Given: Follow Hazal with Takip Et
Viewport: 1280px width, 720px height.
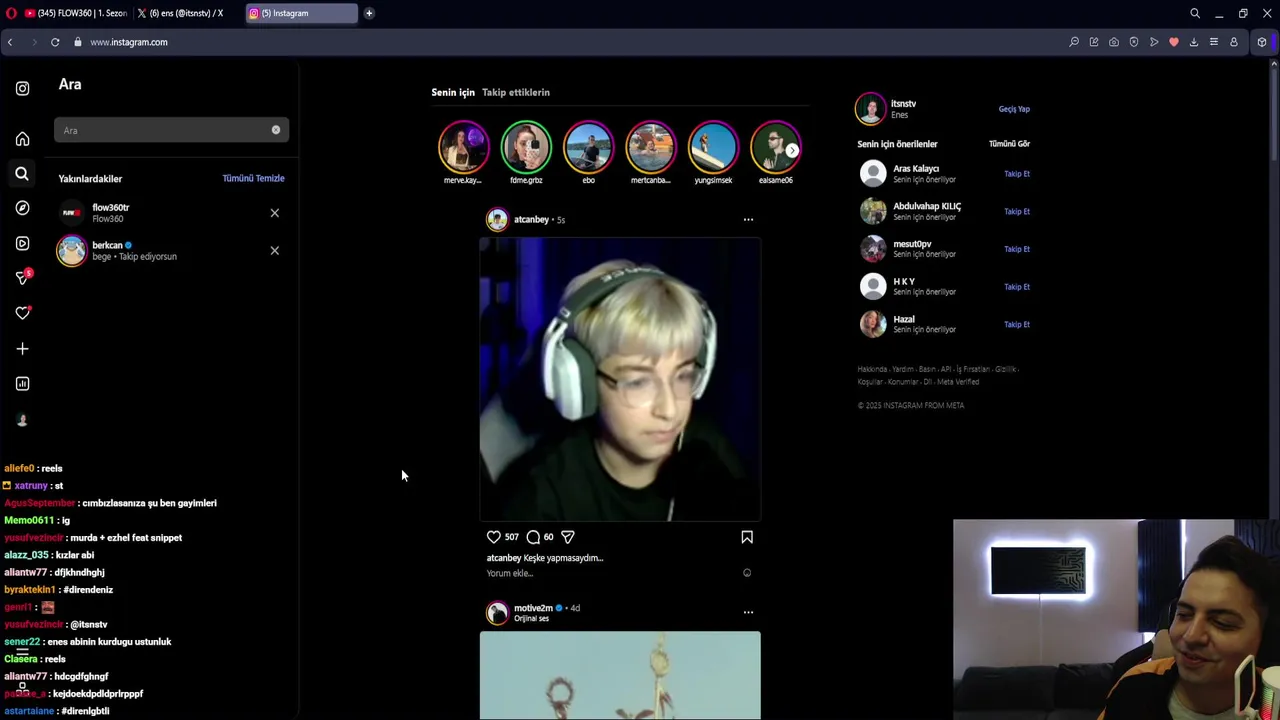Looking at the screenshot, I should [1017, 325].
